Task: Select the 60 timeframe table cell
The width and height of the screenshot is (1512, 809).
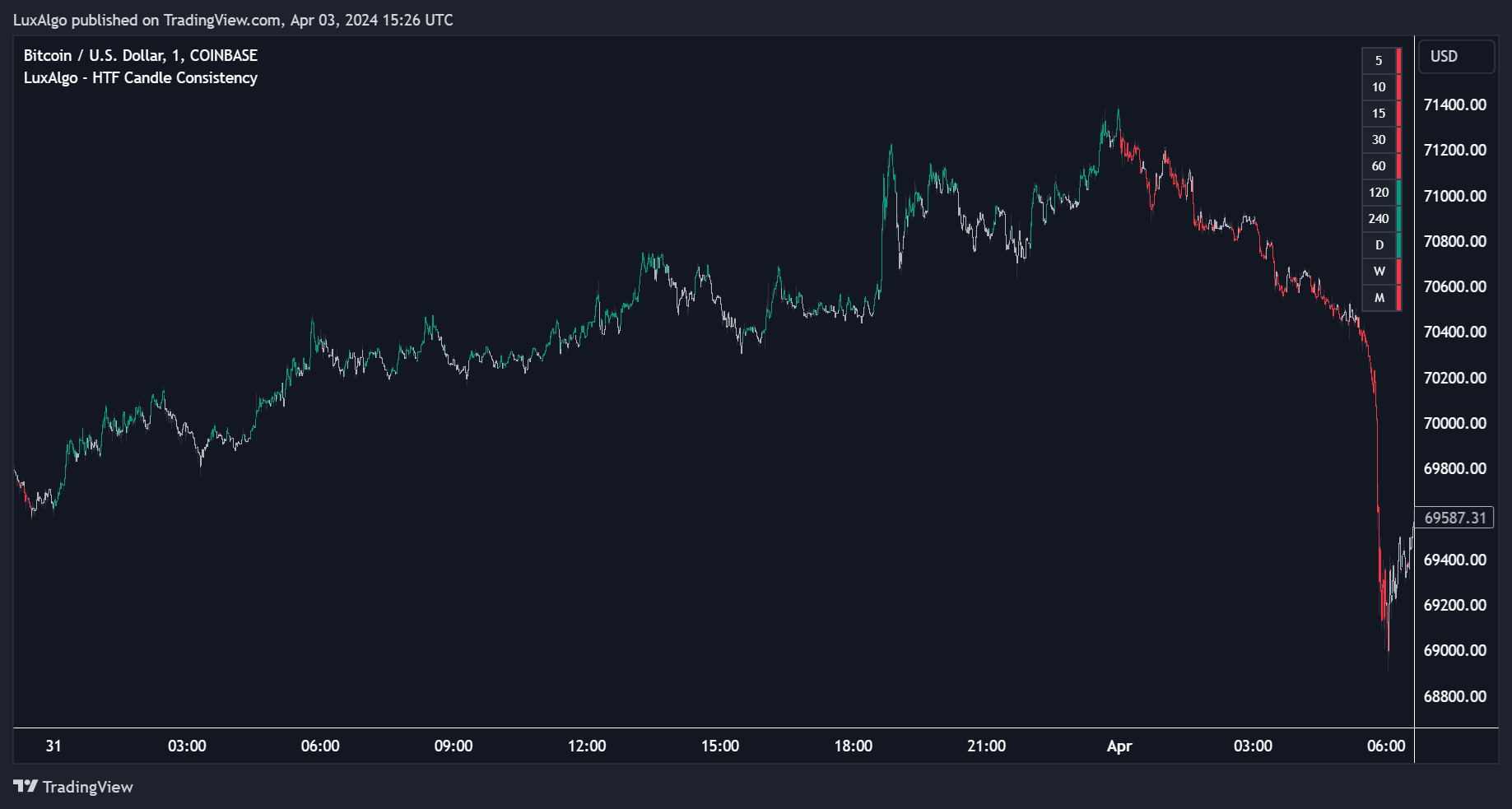Action: click(1379, 166)
